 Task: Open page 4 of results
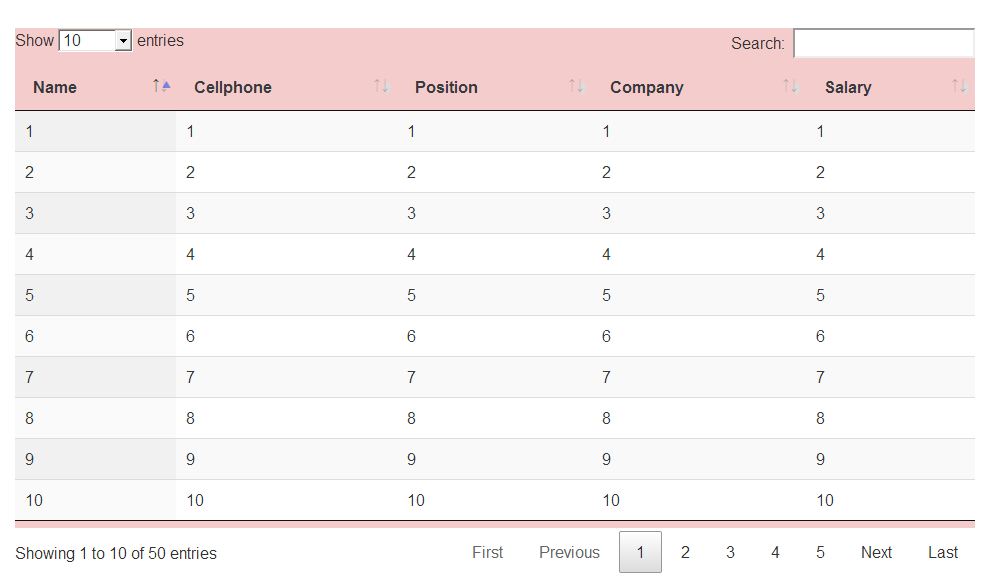775,552
